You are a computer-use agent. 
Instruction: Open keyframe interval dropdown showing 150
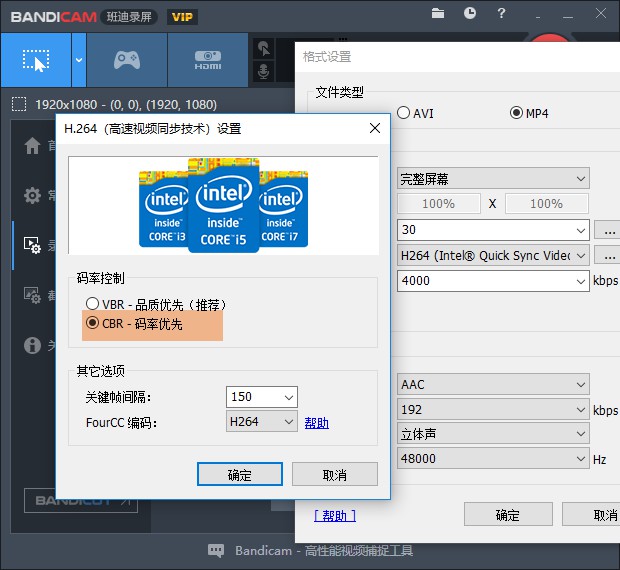(262, 396)
